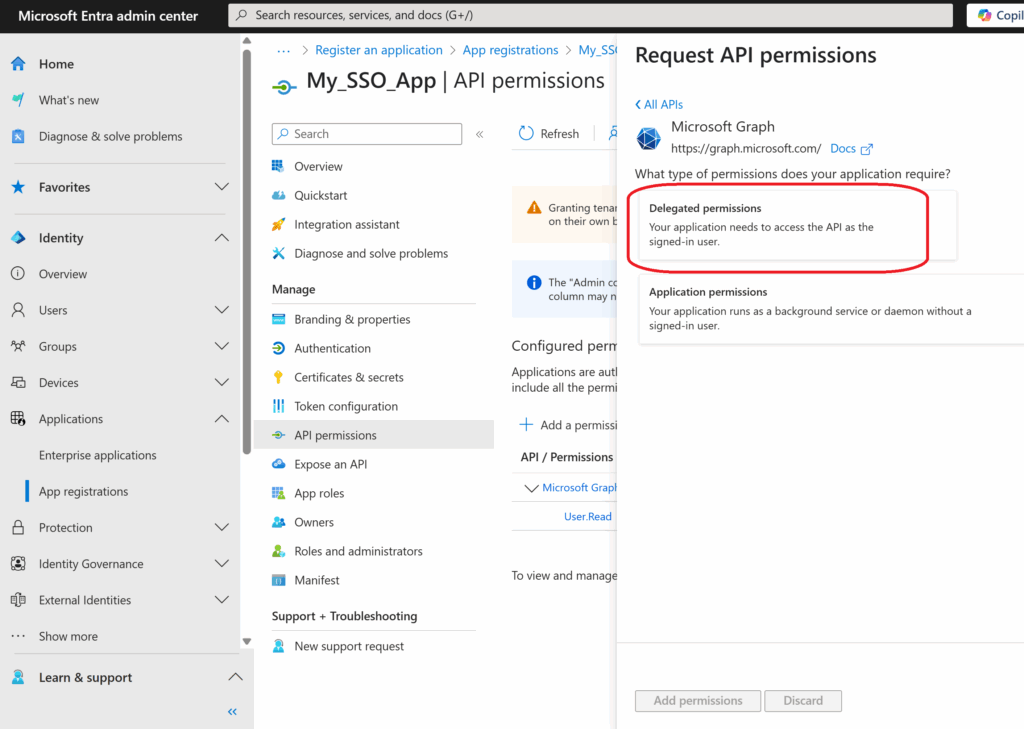Expand the Groups section chevron

(222, 346)
